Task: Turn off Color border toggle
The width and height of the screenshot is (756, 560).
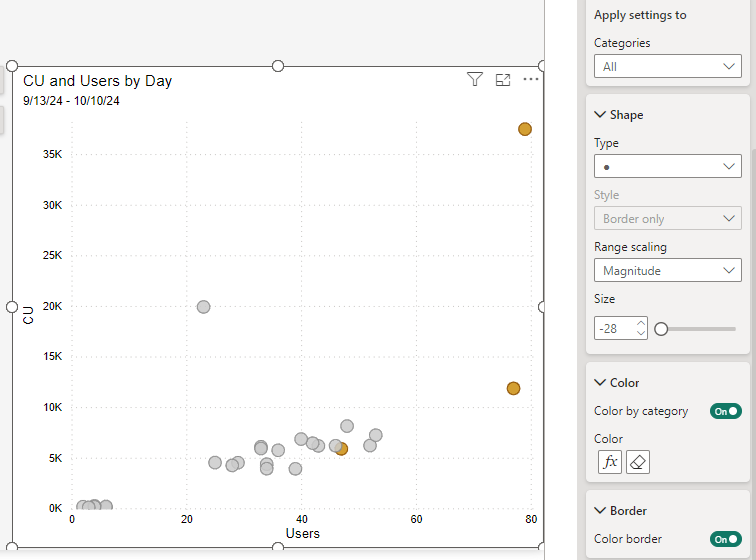Action: point(726,539)
